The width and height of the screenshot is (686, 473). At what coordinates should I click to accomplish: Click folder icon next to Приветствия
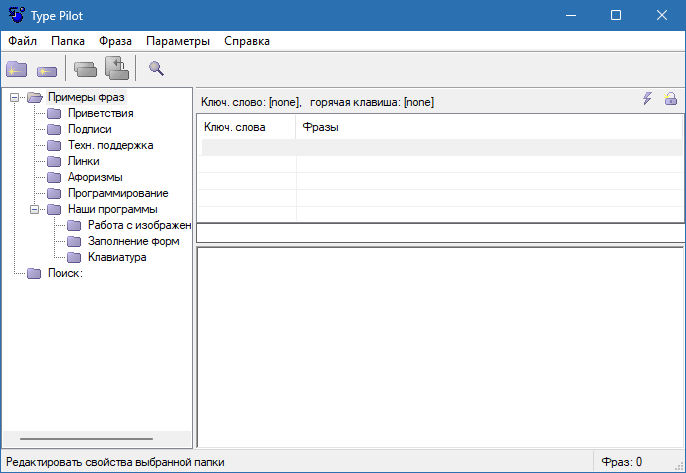tap(54, 114)
